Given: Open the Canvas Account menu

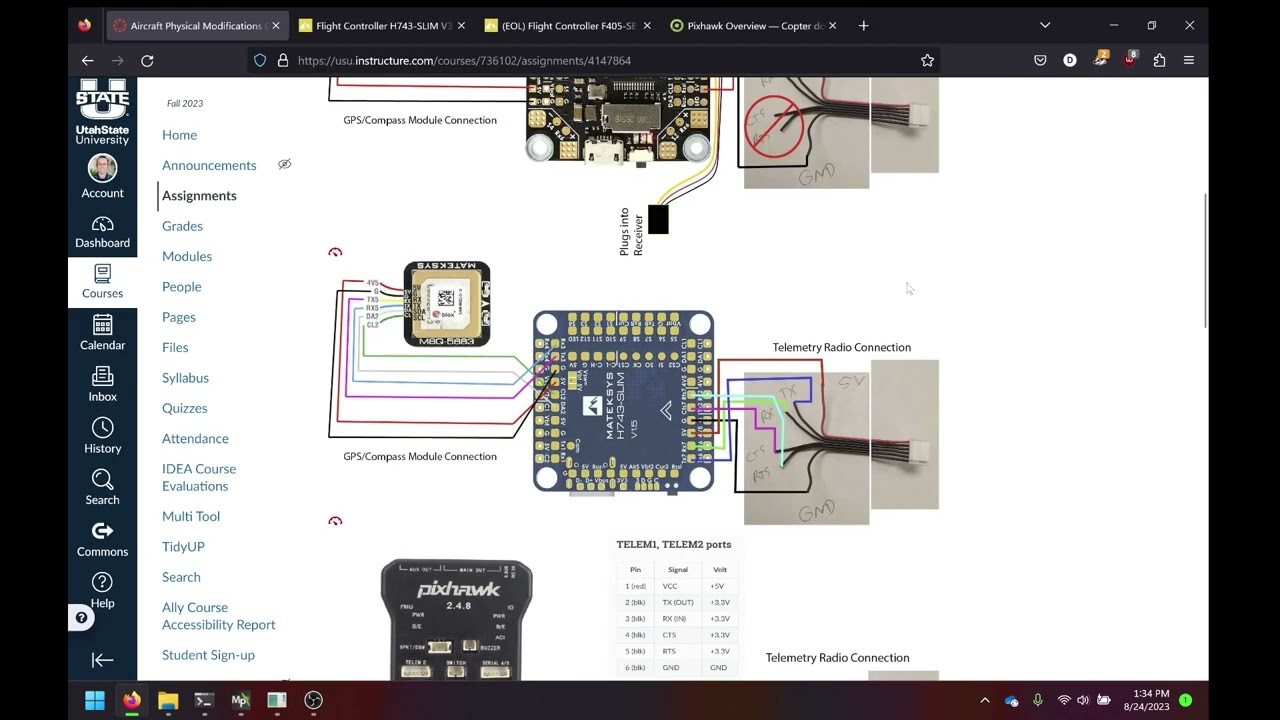Looking at the screenshot, I should (102, 177).
